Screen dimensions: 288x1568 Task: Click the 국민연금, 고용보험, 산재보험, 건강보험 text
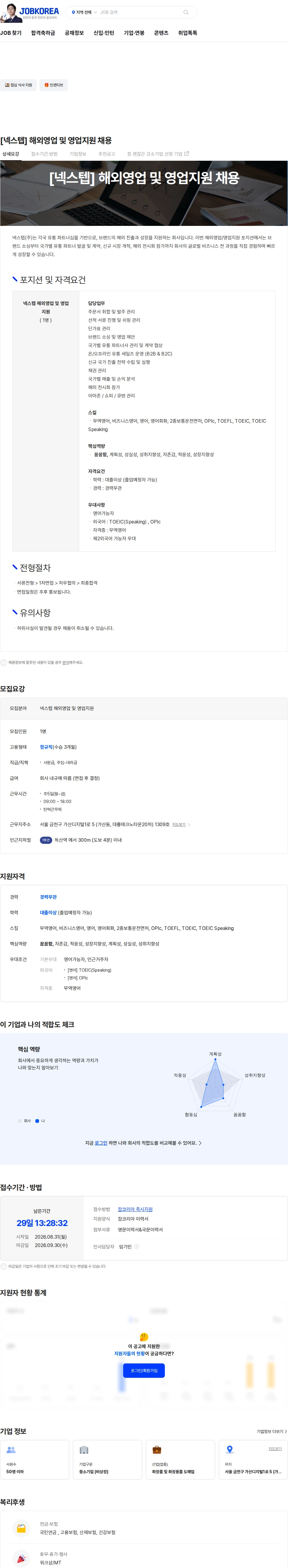pos(77,1532)
